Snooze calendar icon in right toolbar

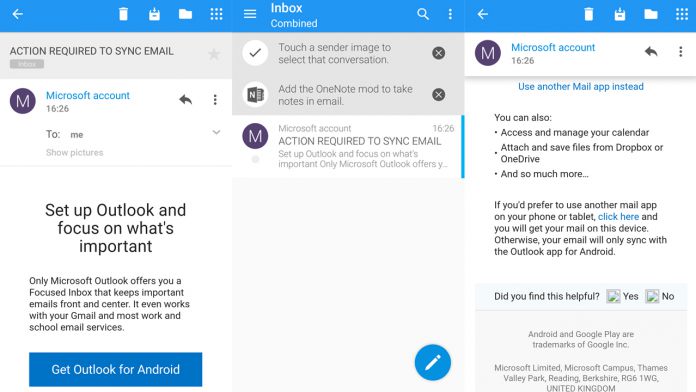click(x=620, y=14)
